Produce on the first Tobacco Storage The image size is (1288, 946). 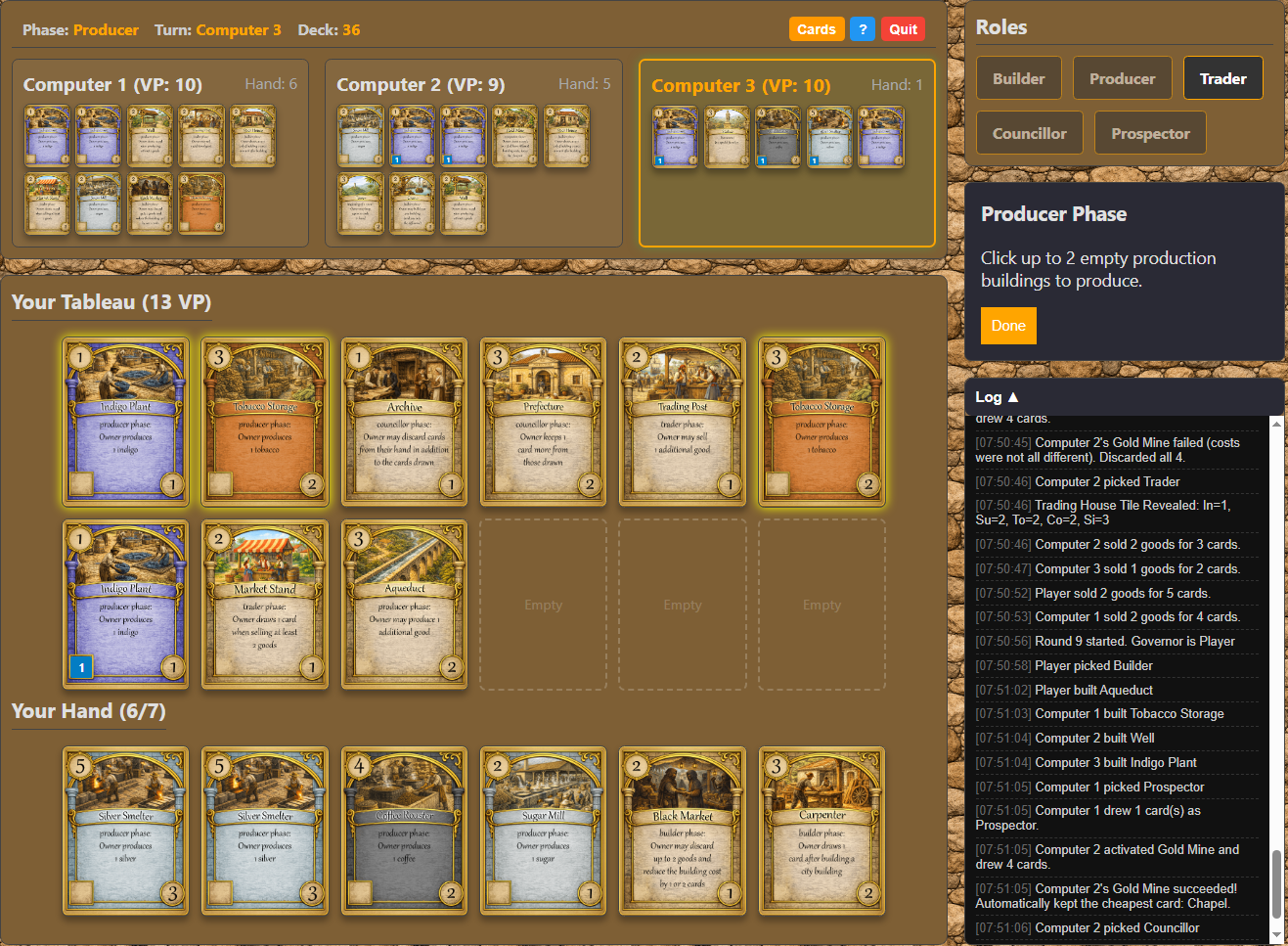point(264,422)
